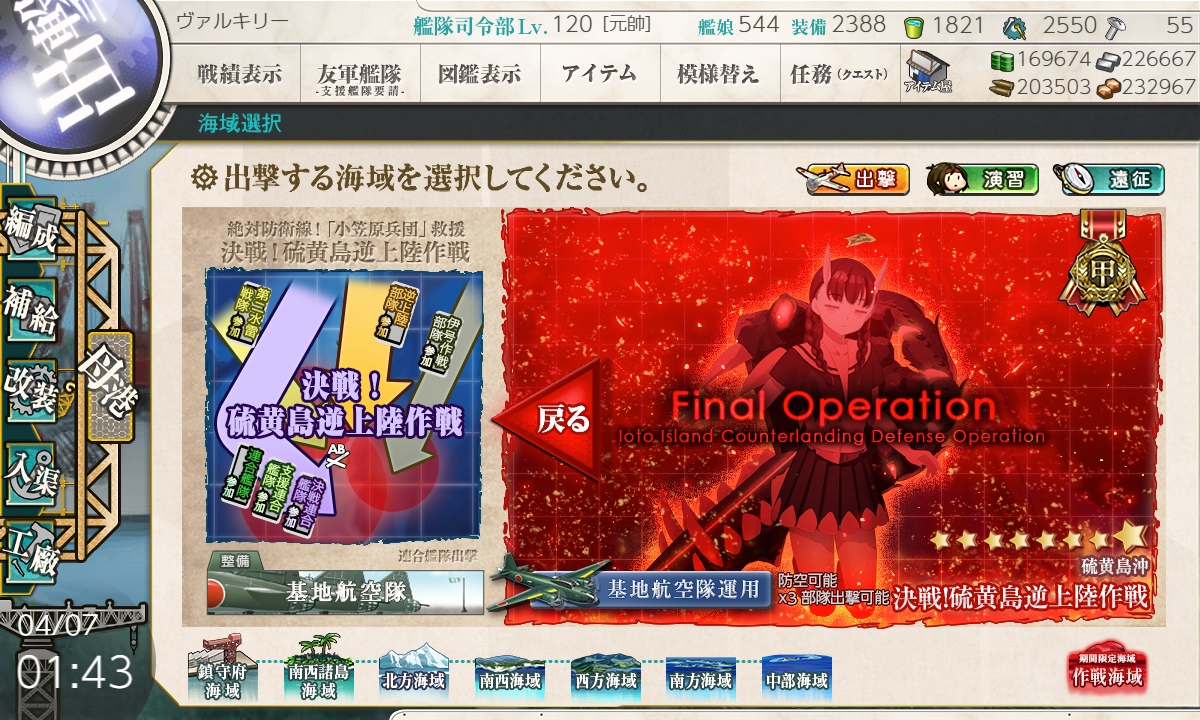Return to 母港 home port button

point(109,387)
